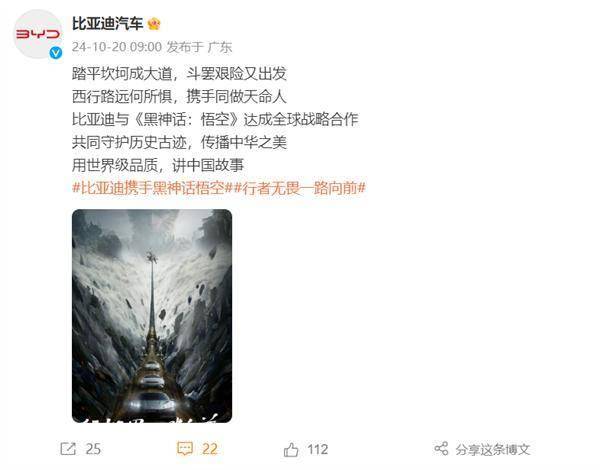
Task: Click the 发布于 广东 location text
Action: tap(199, 47)
